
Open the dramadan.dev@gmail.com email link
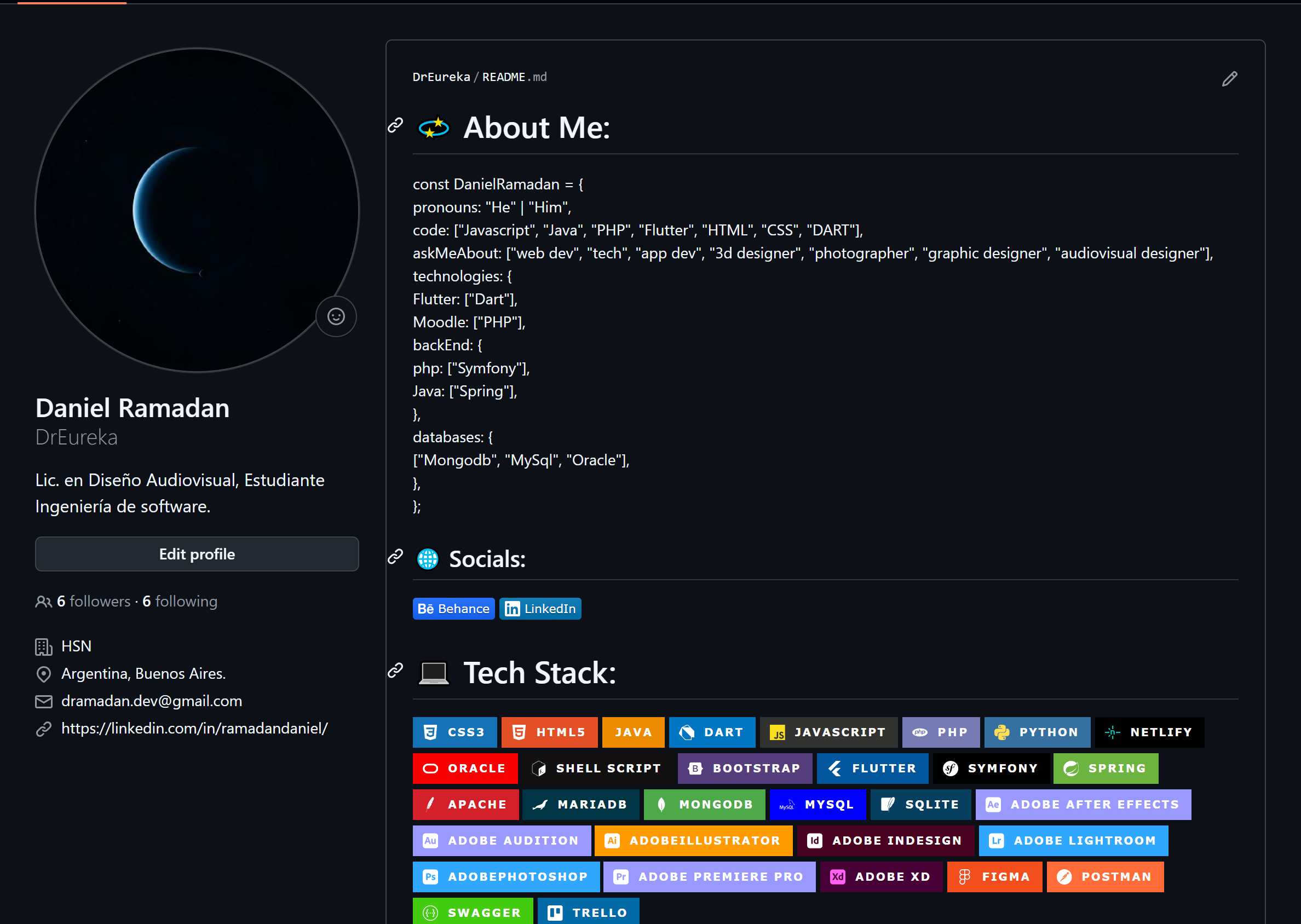point(151,701)
